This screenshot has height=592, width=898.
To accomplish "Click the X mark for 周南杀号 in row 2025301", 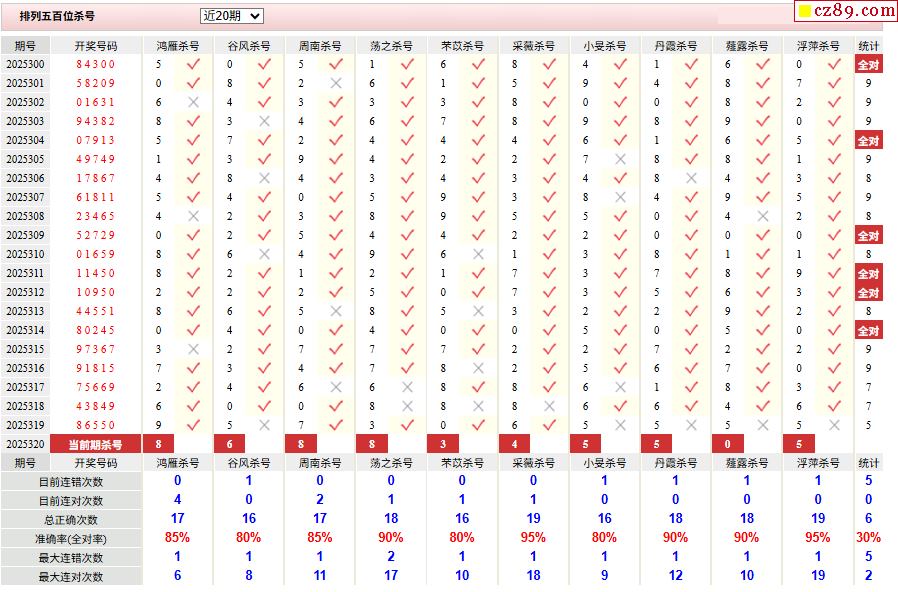I will pyautogui.click(x=336, y=84).
